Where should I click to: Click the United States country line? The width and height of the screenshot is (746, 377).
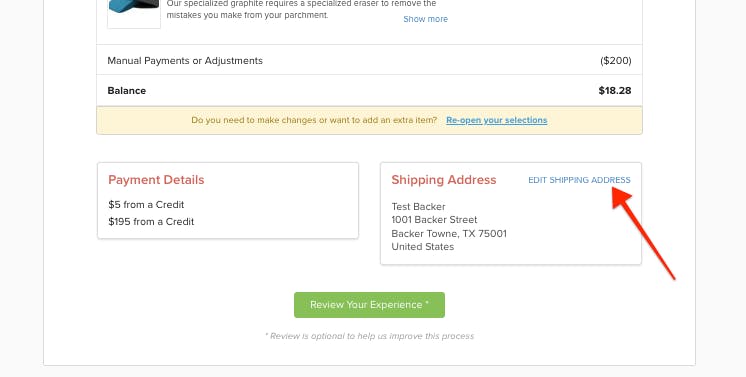click(x=423, y=247)
